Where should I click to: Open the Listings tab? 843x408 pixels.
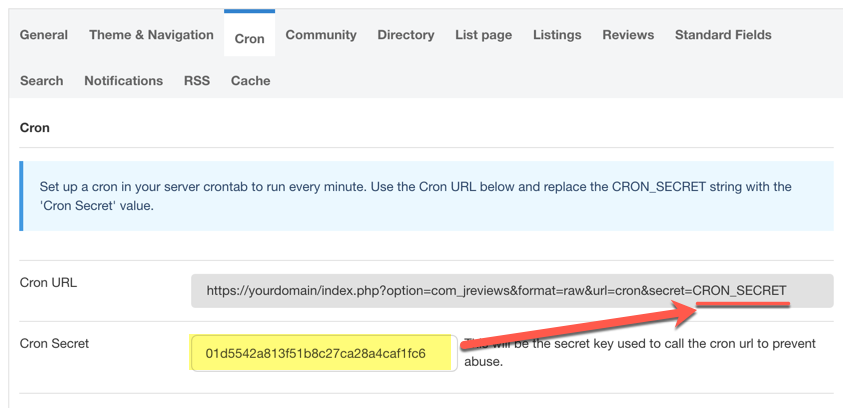coord(557,35)
